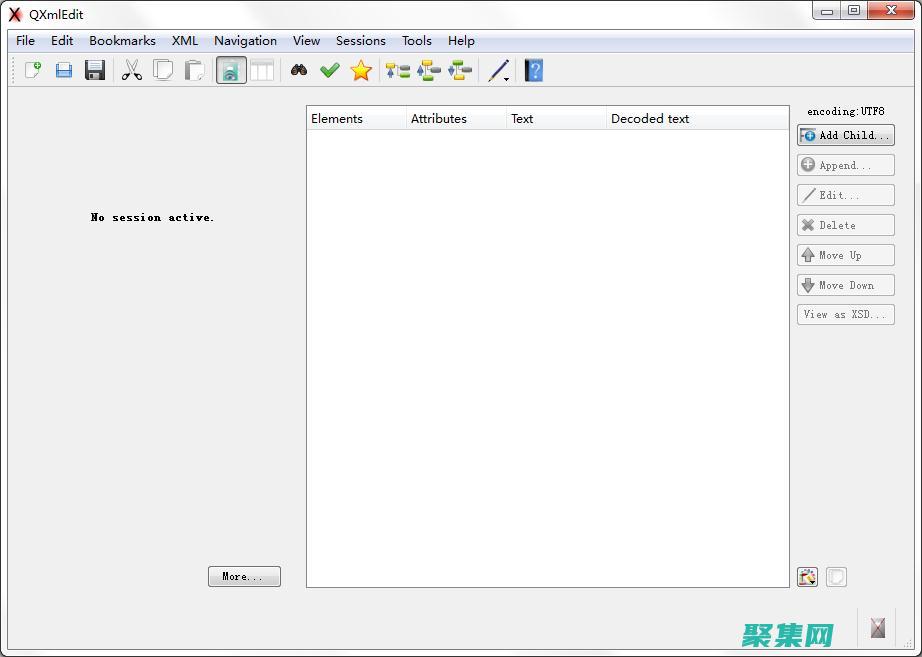The height and width of the screenshot is (657, 922).
Task: Click the yellow star bookmark icon
Action: [x=361, y=70]
